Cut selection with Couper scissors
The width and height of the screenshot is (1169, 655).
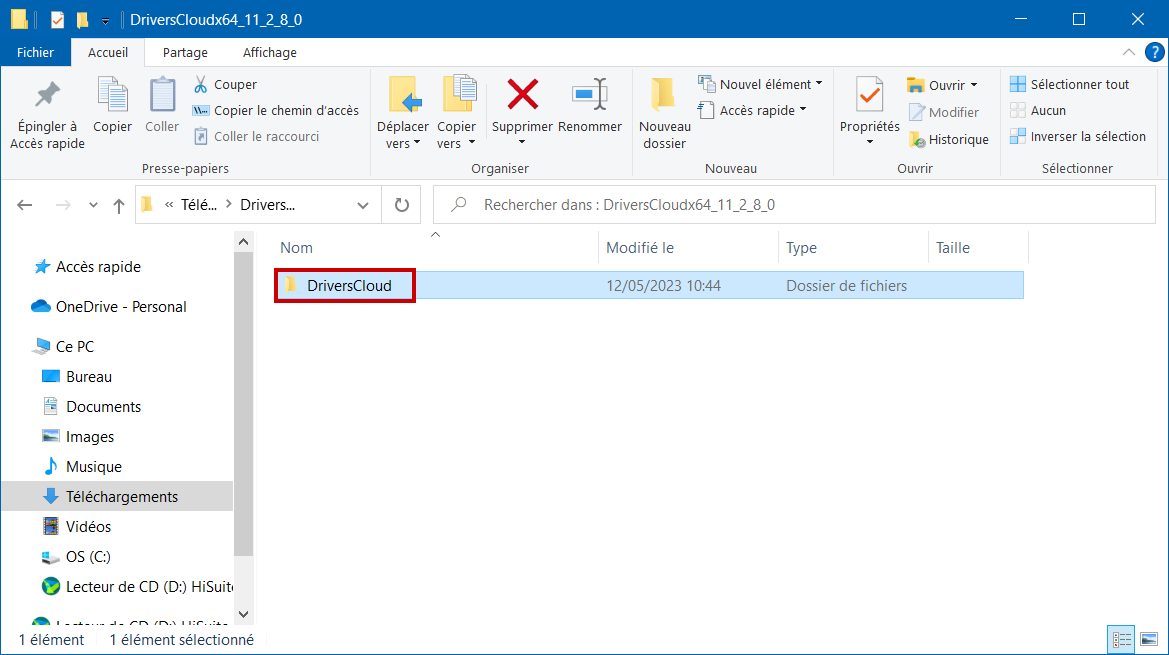pyautogui.click(x=225, y=84)
